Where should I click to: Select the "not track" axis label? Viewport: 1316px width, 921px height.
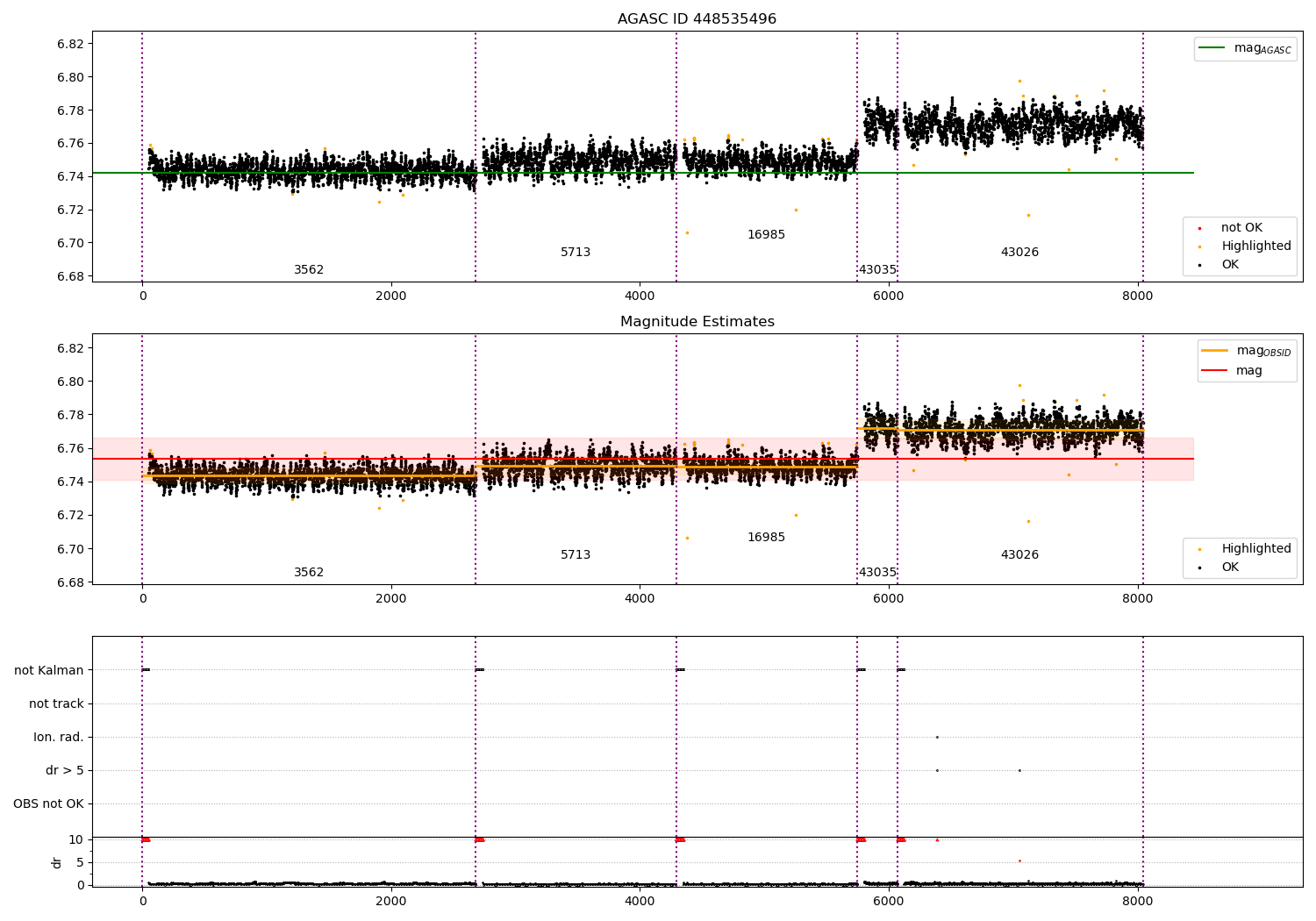click(56, 703)
